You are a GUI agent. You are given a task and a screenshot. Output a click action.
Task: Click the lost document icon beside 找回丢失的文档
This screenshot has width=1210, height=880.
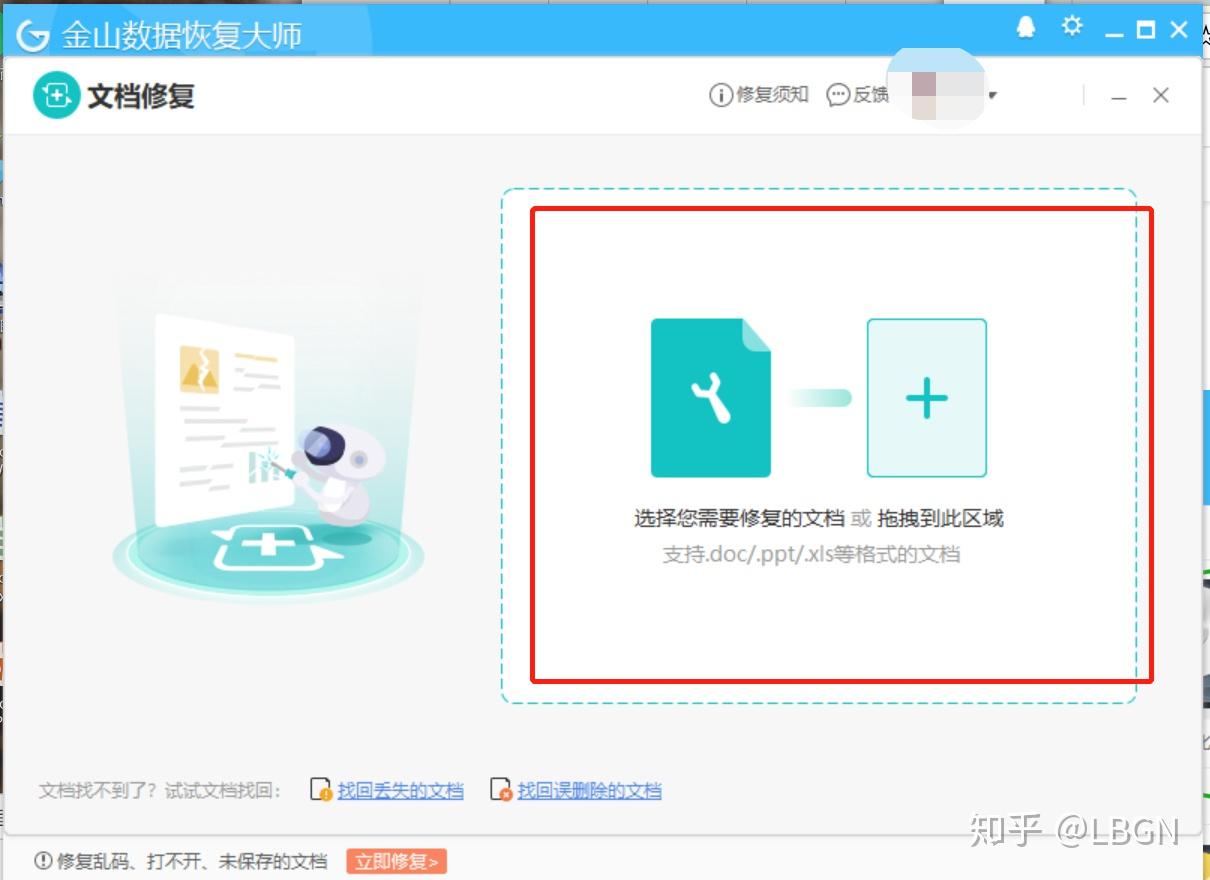(321, 790)
